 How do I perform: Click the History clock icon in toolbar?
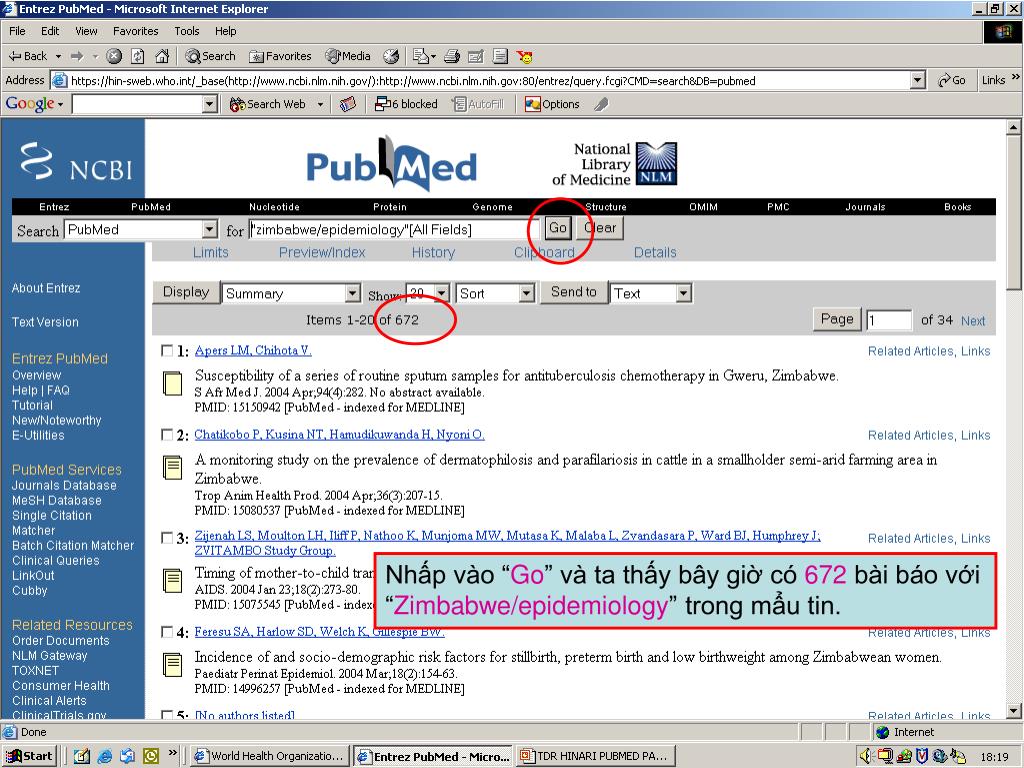(x=391, y=56)
